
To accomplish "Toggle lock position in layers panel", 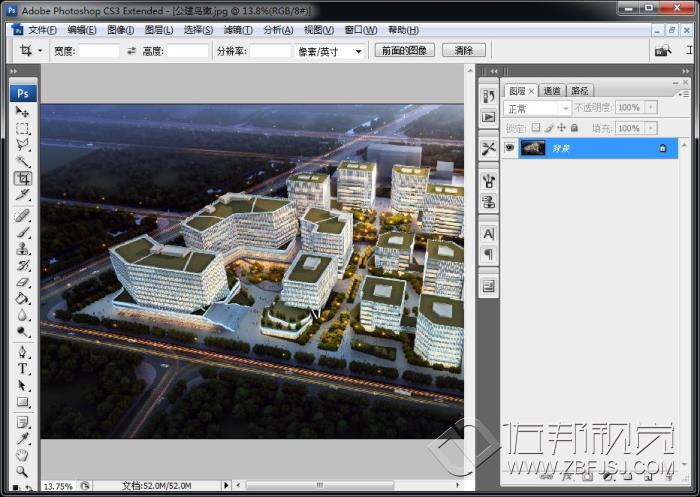I will 561,128.
